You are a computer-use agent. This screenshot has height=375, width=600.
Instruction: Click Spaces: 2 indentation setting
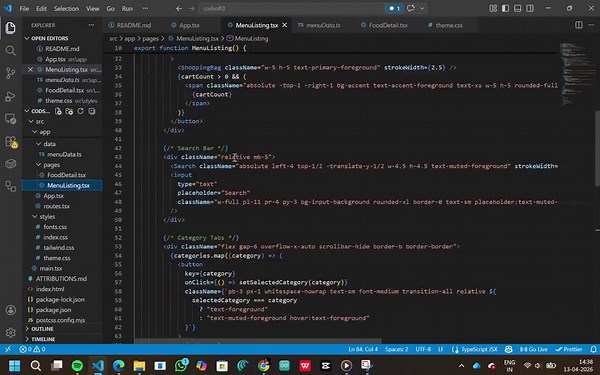coord(396,349)
